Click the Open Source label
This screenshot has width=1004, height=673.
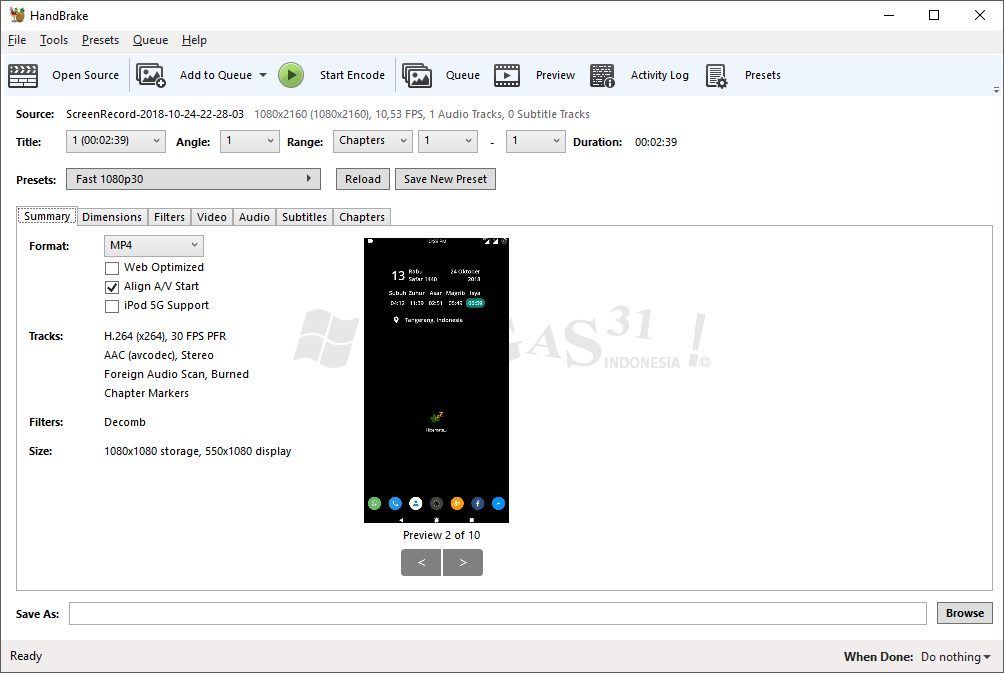tap(85, 75)
